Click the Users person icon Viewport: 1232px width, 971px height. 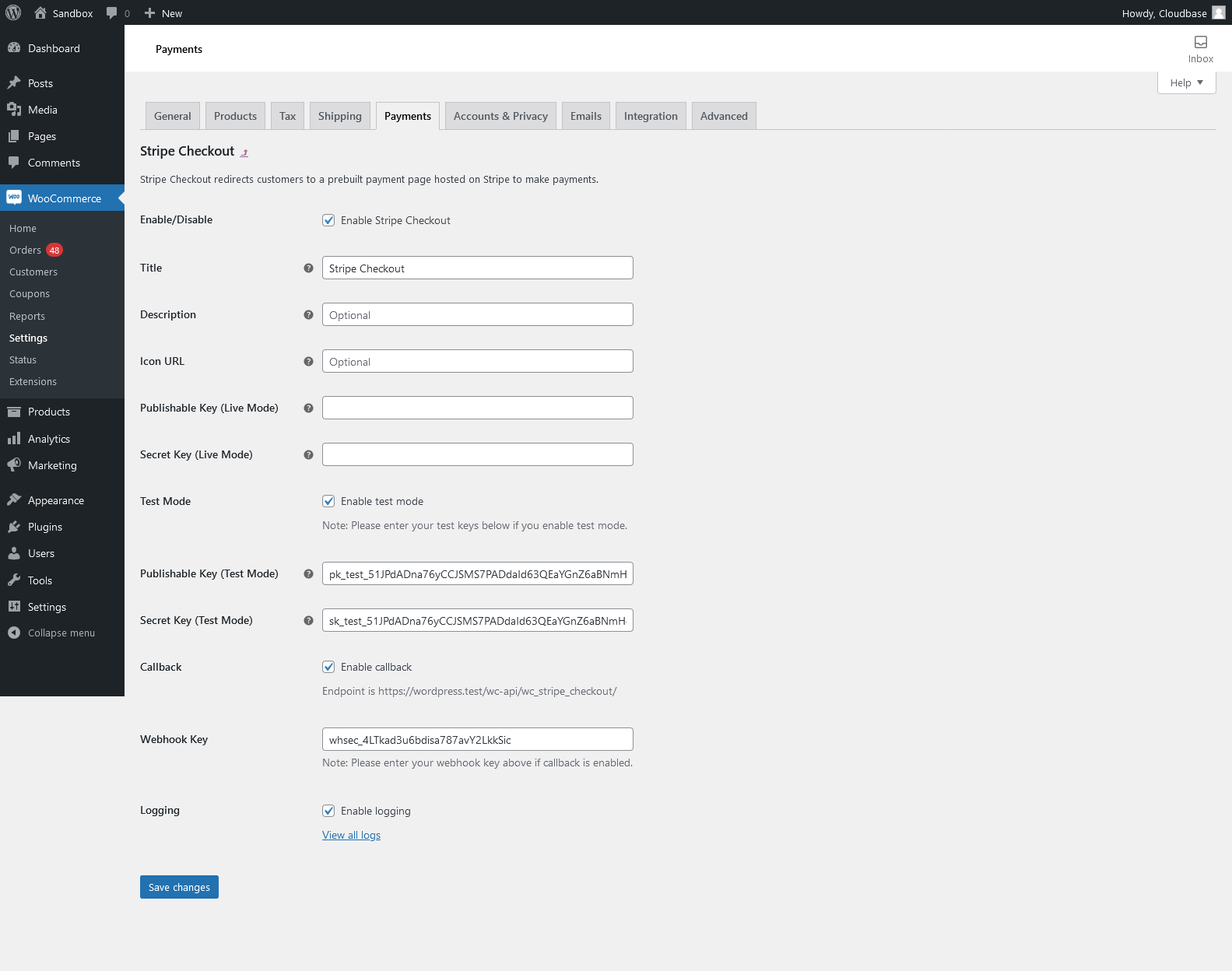[x=14, y=553]
